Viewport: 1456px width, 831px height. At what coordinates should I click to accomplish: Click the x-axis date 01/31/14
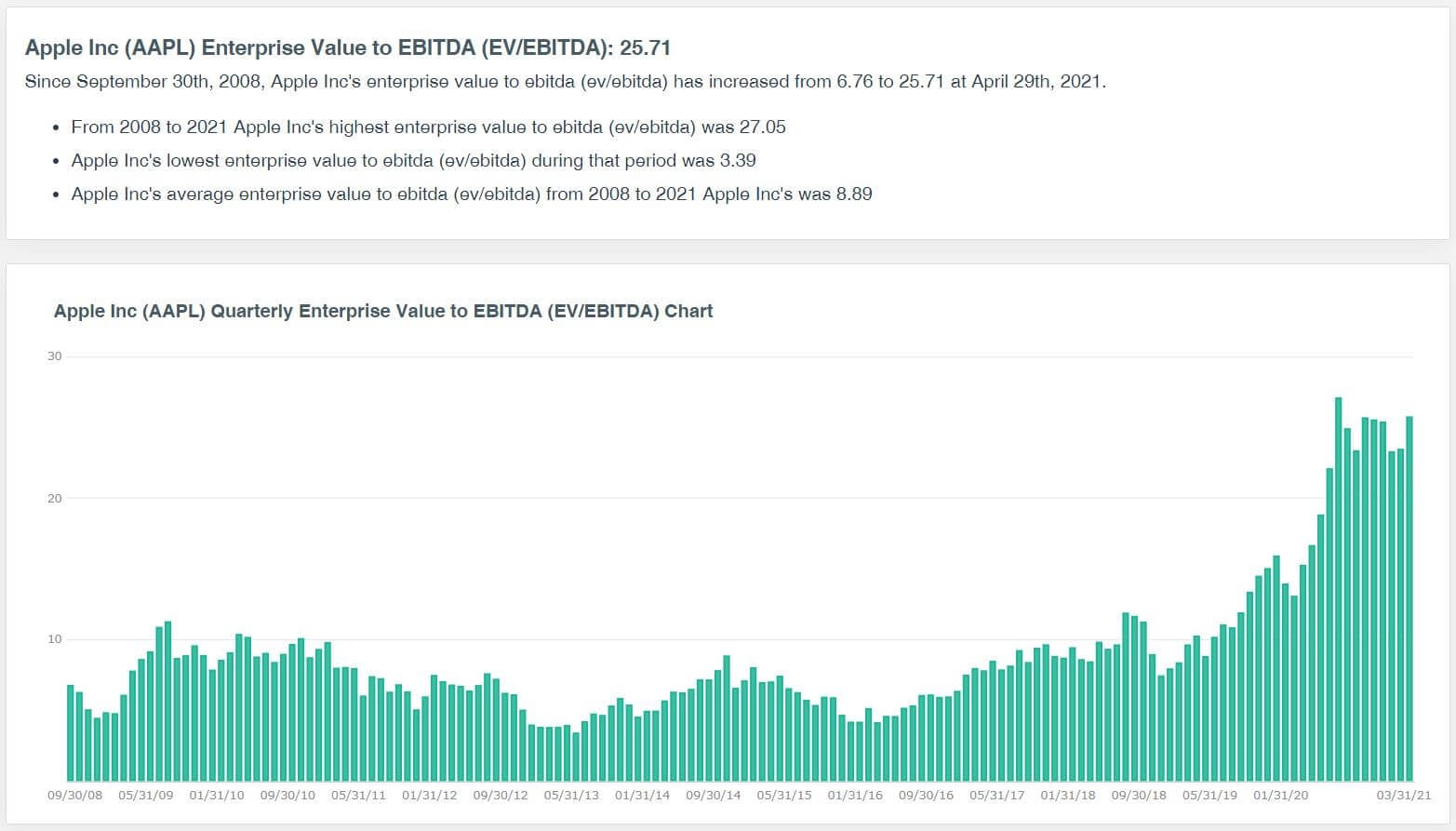642,796
